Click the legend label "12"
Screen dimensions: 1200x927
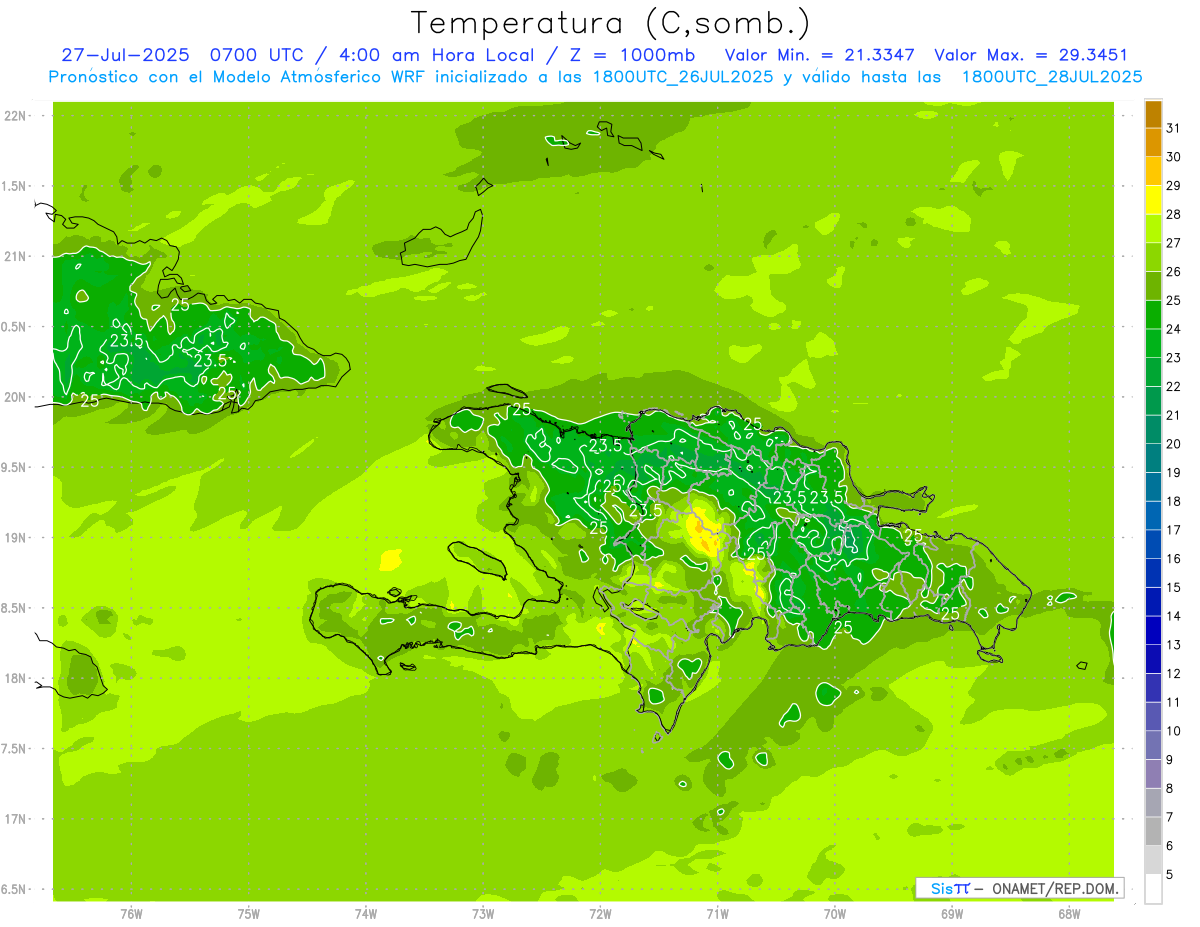click(x=1174, y=674)
